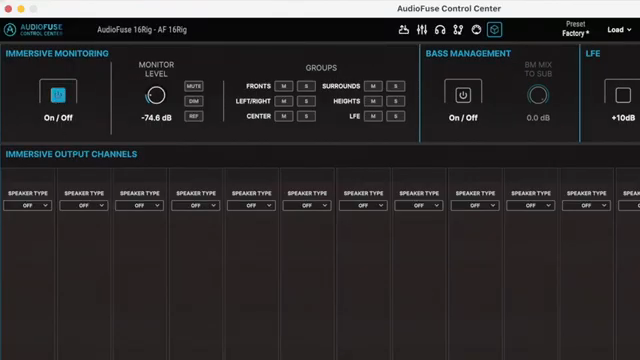Click the Bass Management heading
Screen dimensions: 640x360
coord(468,53)
